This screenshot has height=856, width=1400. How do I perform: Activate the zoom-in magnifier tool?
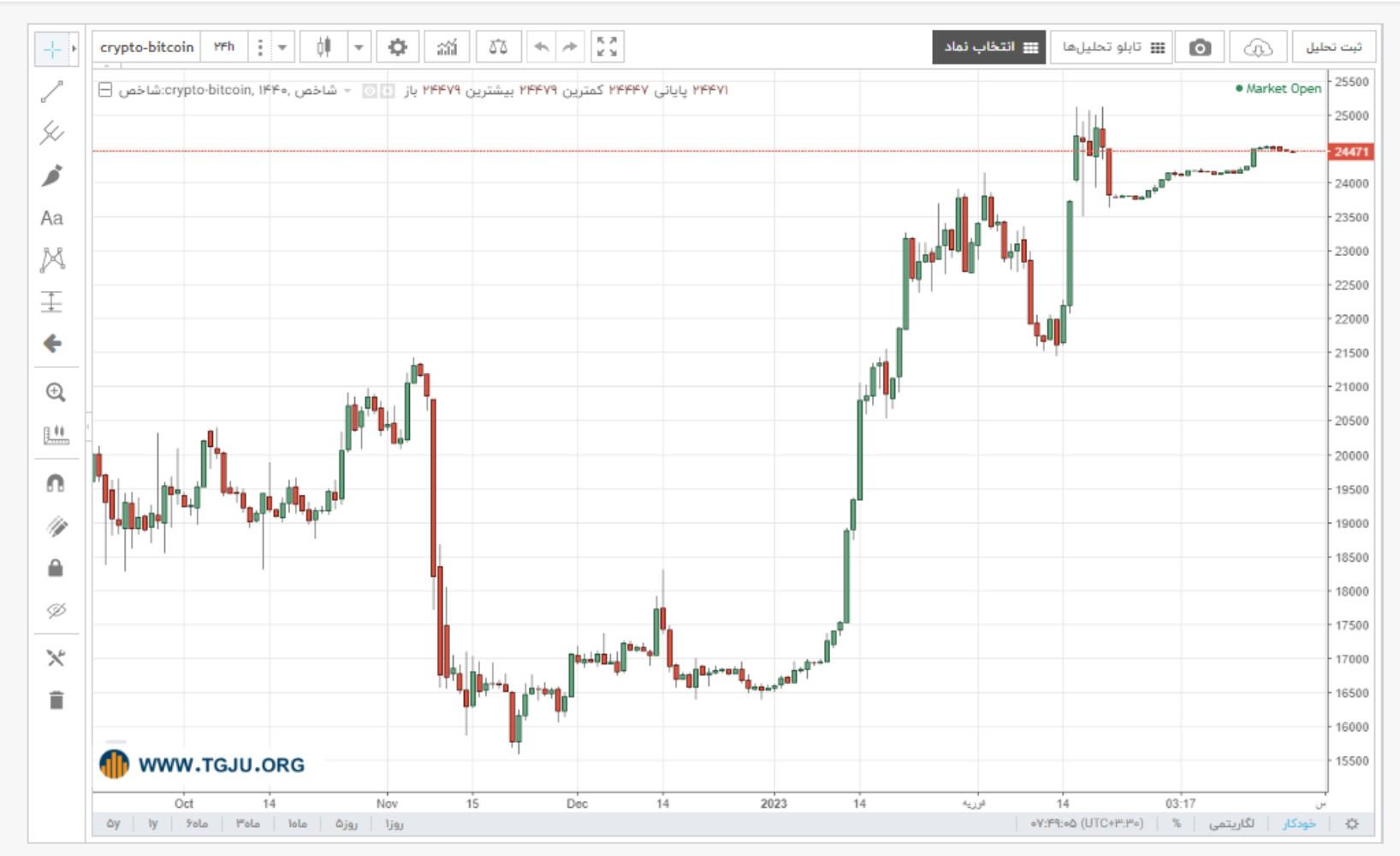pyautogui.click(x=56, y=392)
